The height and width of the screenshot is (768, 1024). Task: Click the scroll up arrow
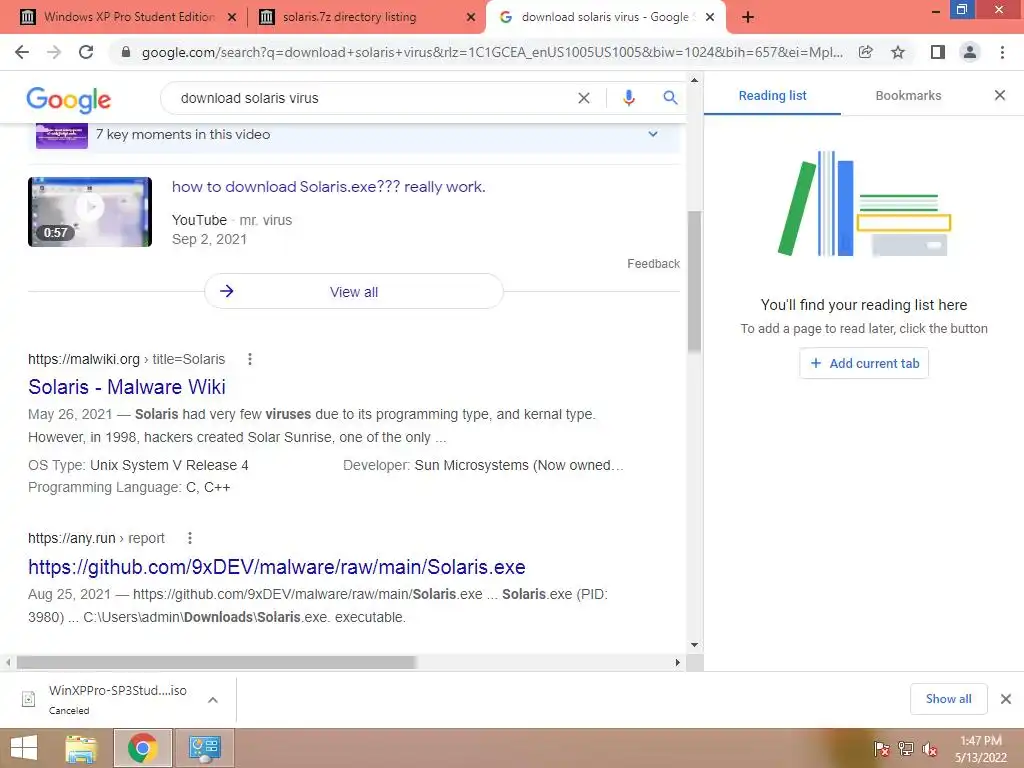tap(694, 80)
